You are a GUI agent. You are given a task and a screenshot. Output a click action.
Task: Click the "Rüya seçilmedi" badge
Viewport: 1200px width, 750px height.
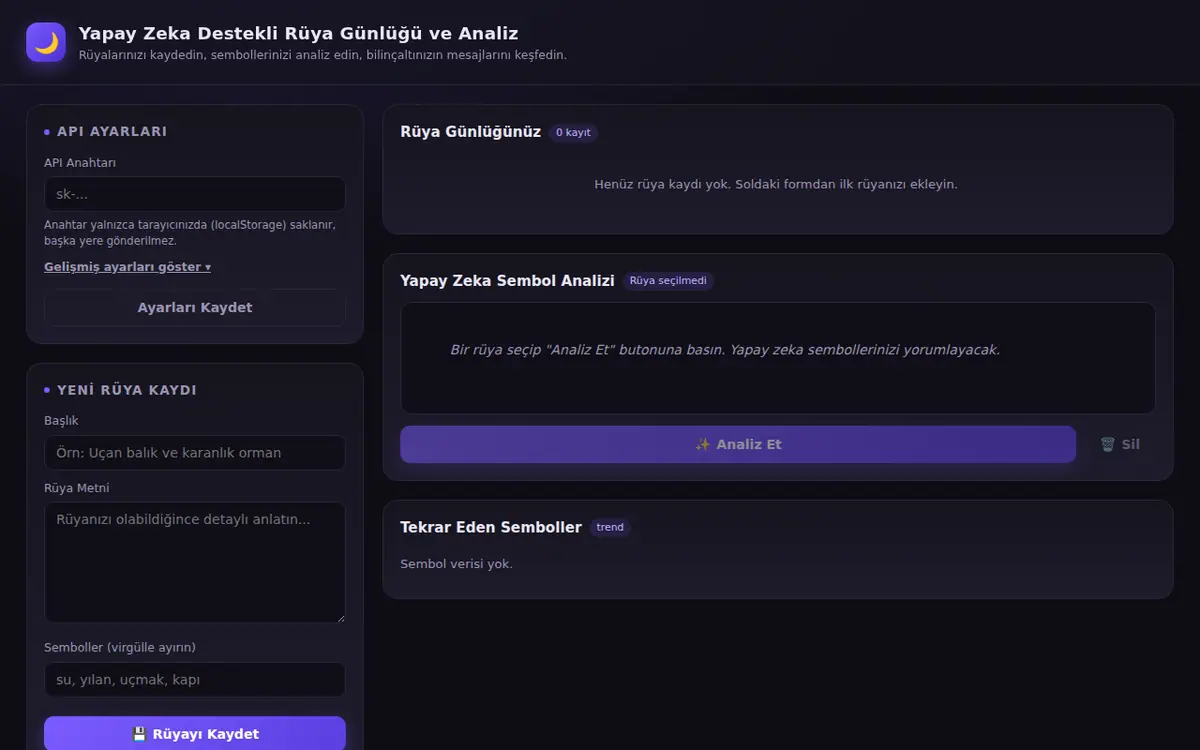click(x=668, y=281)
